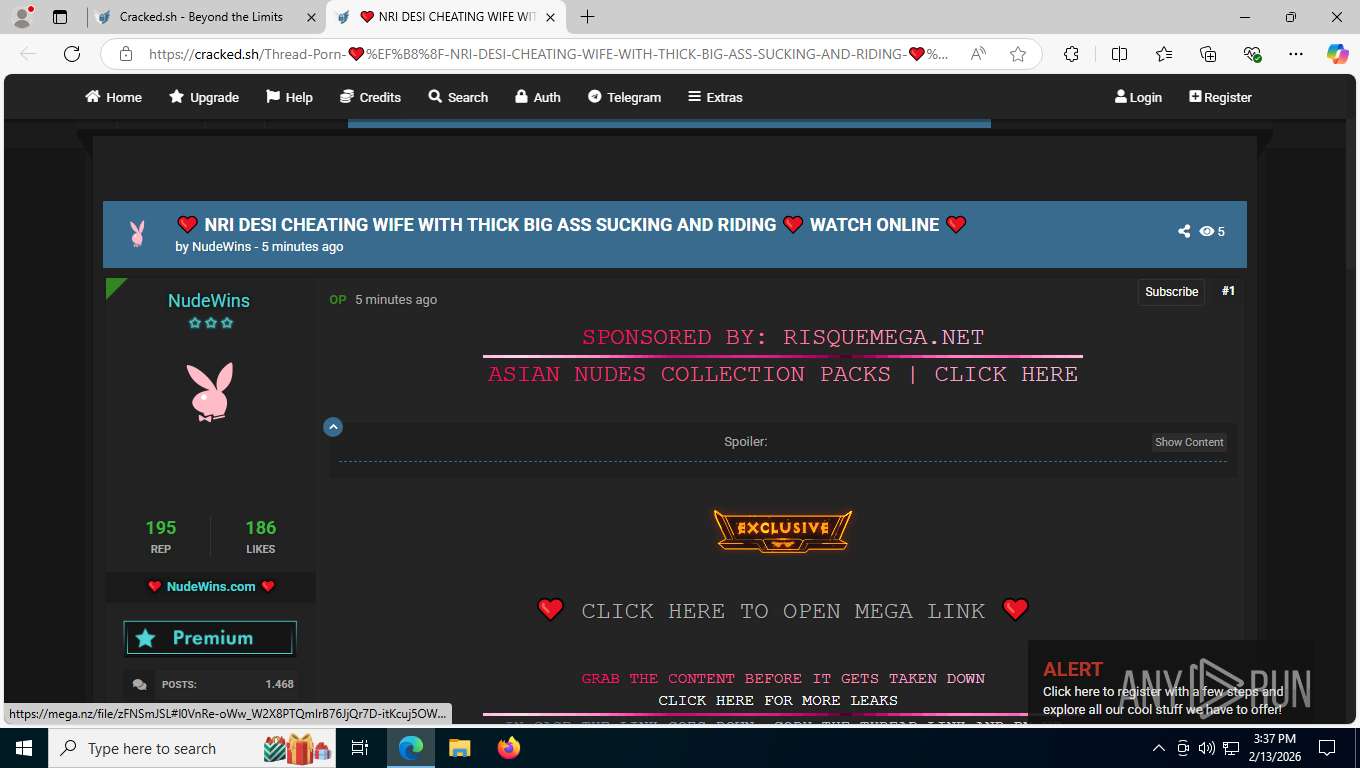The image size is (1360, 768).
Task: Click here to open MEGA link
Action: 783,610
